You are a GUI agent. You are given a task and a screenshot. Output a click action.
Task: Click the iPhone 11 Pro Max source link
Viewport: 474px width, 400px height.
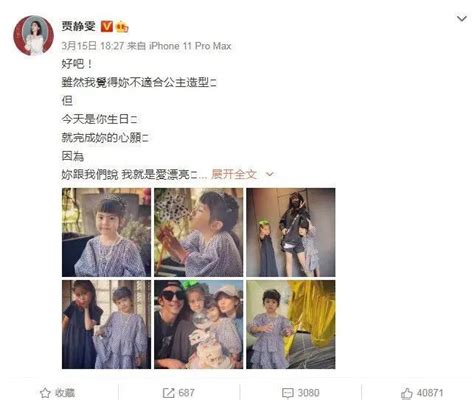[x=190, y=46]
